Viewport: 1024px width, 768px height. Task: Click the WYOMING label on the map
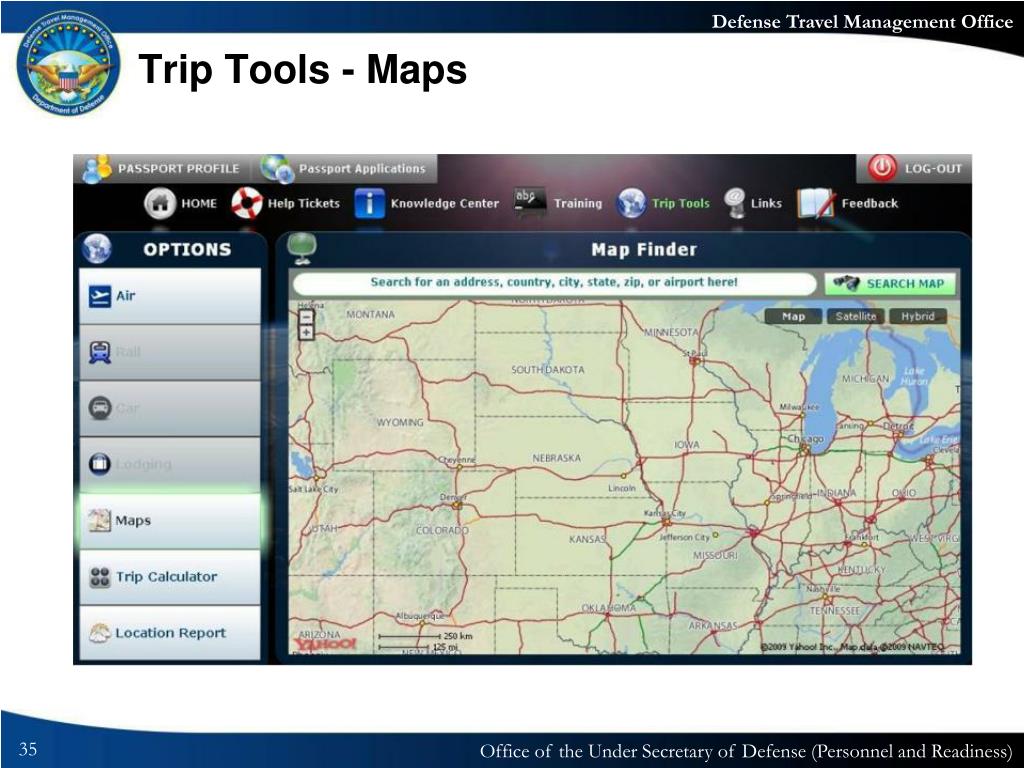400,423
